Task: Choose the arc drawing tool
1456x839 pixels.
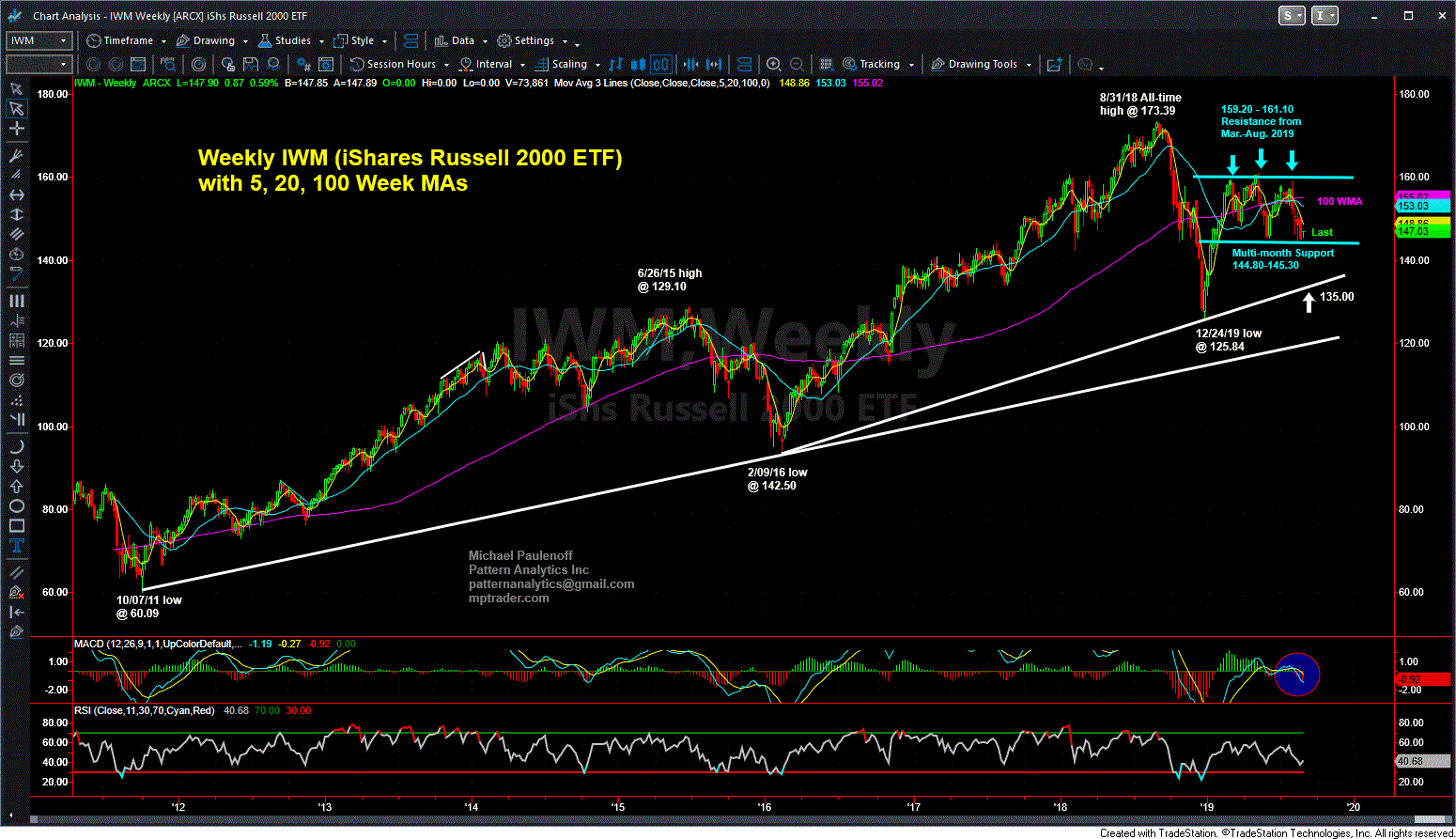Action: [x=16, y=446]
